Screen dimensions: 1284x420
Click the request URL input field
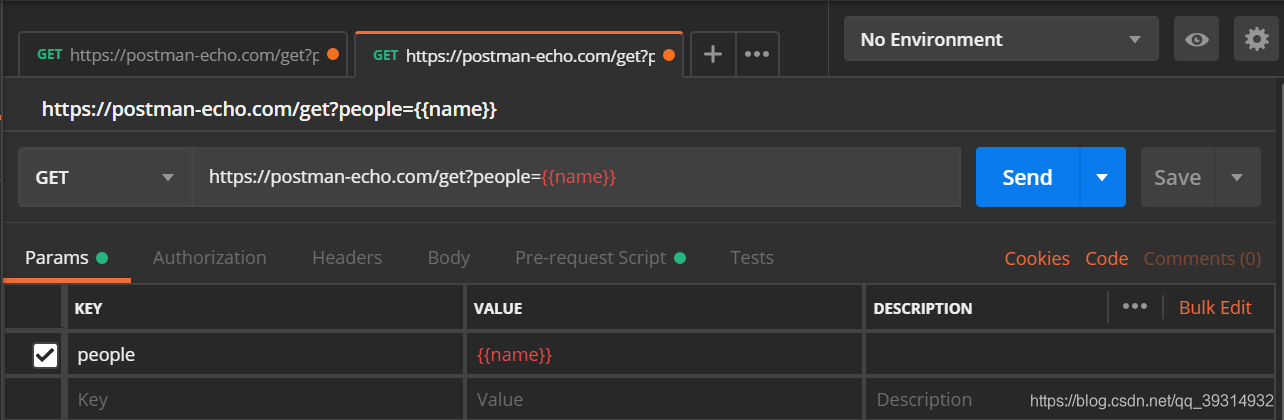(577, 177)
